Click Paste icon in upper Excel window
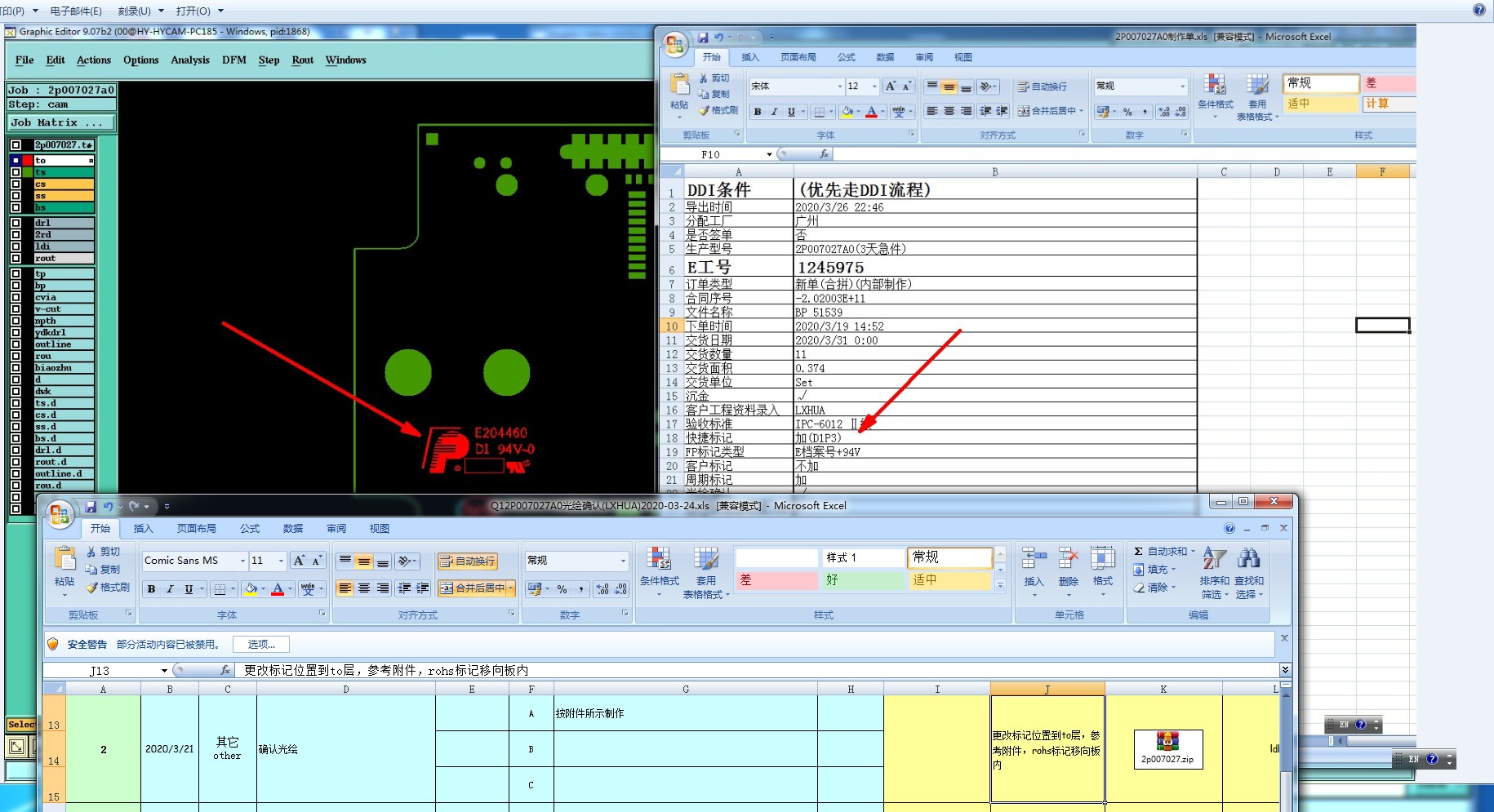Image resolution: width=1494 pixels, height=812 pixels. 679,85
